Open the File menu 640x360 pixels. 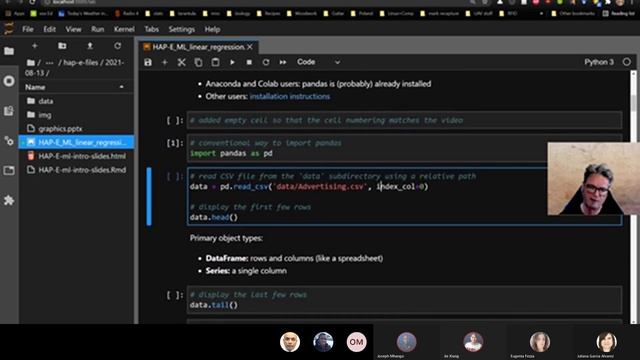(28, 29)
